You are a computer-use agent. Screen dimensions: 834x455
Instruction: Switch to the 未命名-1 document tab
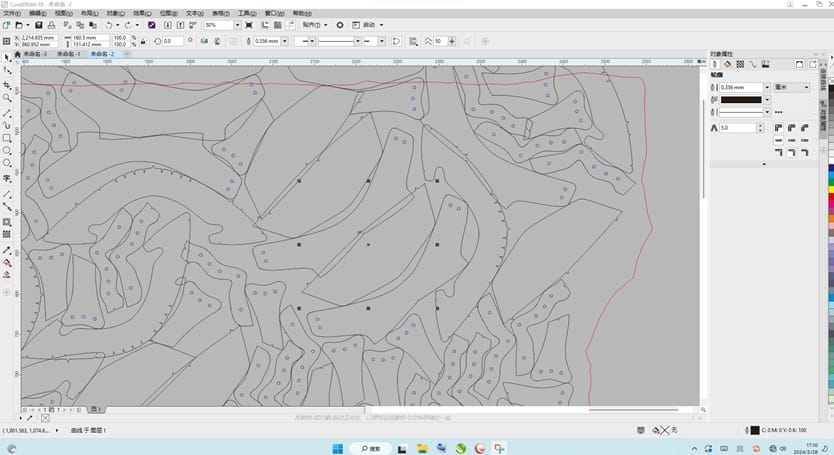pyautogui.click(x=69, y=54)
